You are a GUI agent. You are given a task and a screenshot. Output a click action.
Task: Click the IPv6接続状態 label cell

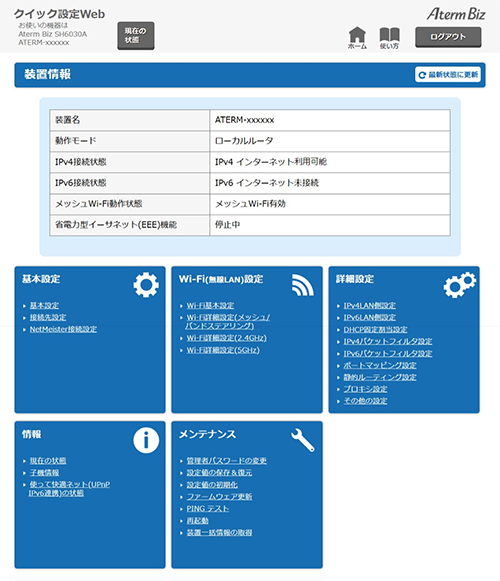pos(130,183)
